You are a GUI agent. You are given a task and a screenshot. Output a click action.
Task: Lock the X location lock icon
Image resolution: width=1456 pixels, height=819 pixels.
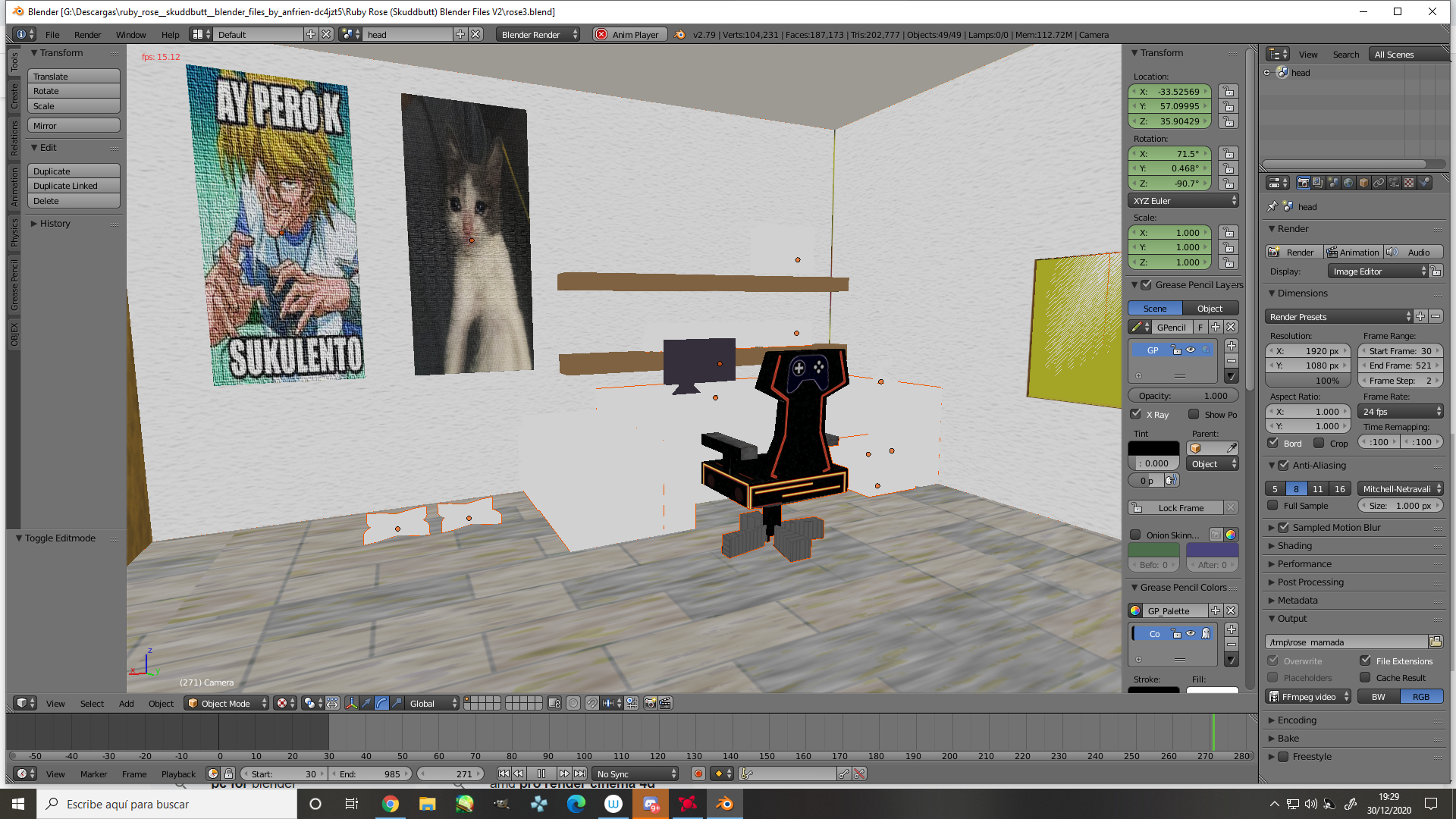point(1228,92)
